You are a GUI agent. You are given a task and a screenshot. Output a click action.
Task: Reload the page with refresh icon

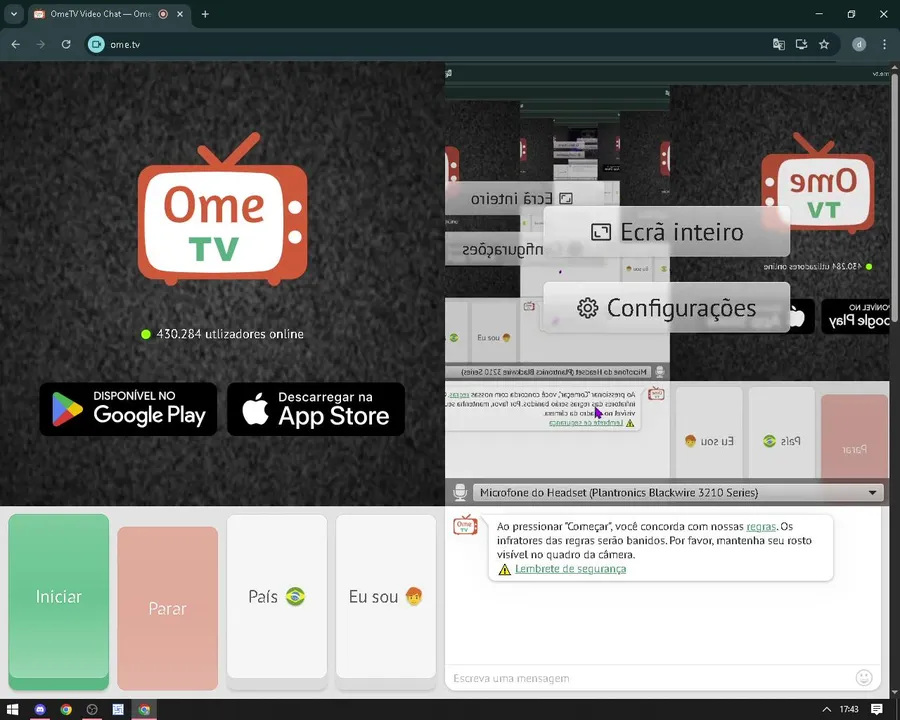point(66,44)
